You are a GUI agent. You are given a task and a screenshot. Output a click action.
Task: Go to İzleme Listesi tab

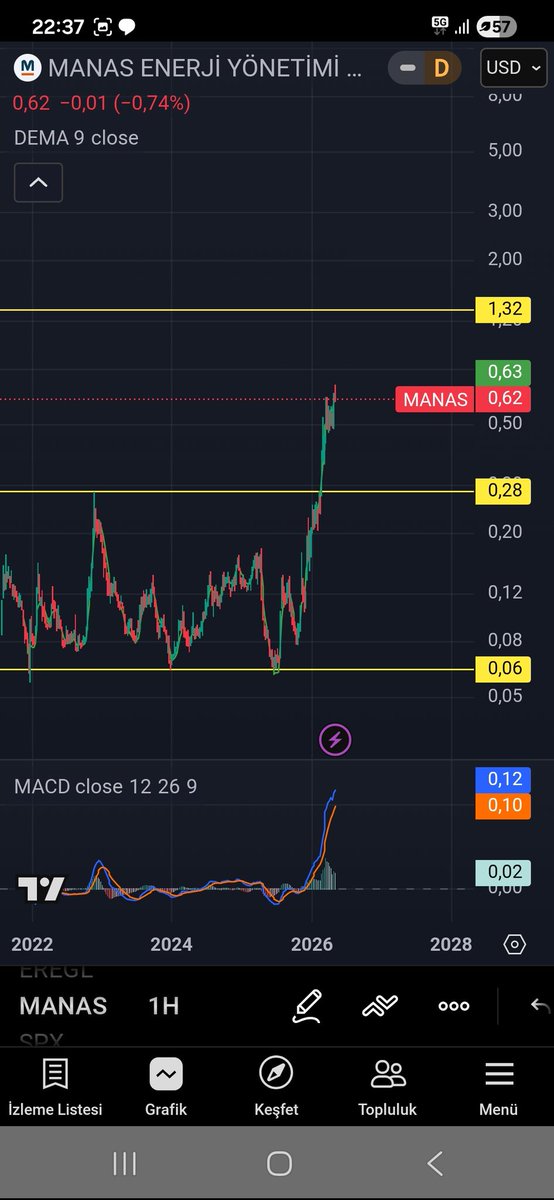click(x=55, y=1088)
